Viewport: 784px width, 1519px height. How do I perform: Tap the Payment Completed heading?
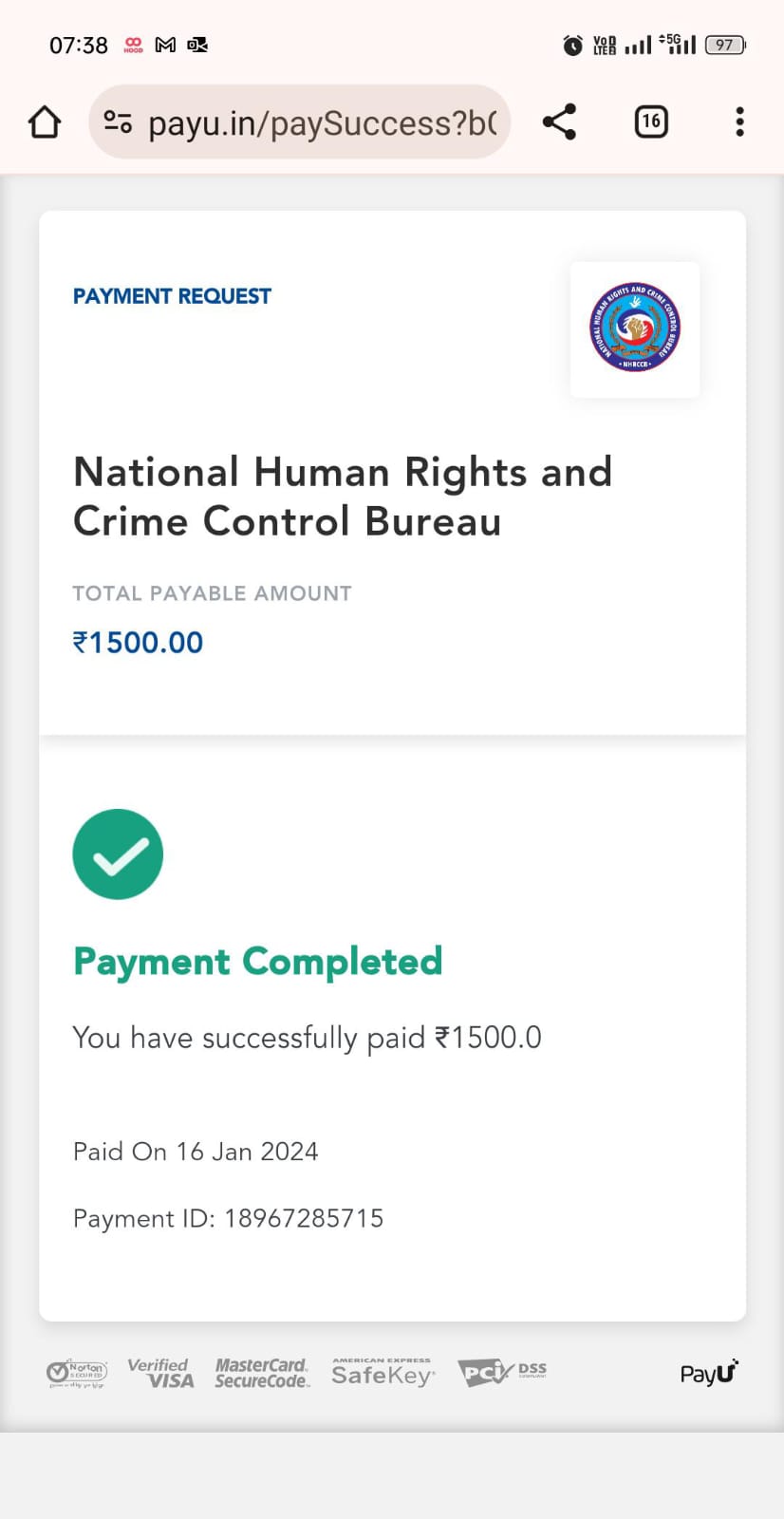click(257, 962)
